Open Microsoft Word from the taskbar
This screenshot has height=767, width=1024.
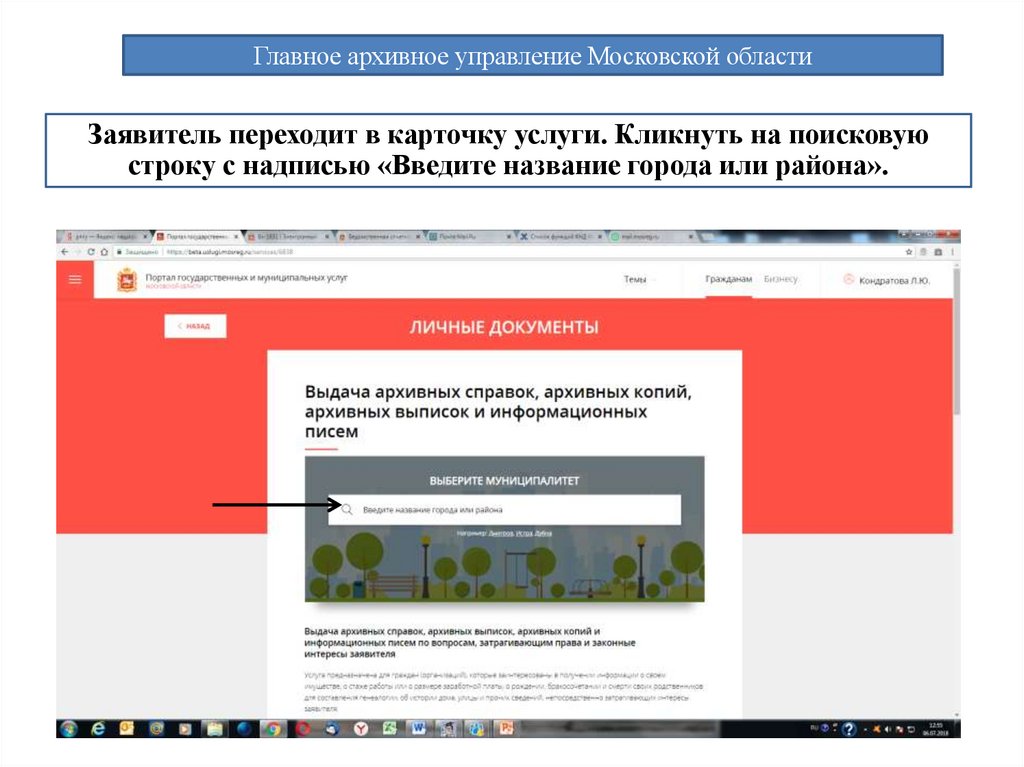coord(418,727)
